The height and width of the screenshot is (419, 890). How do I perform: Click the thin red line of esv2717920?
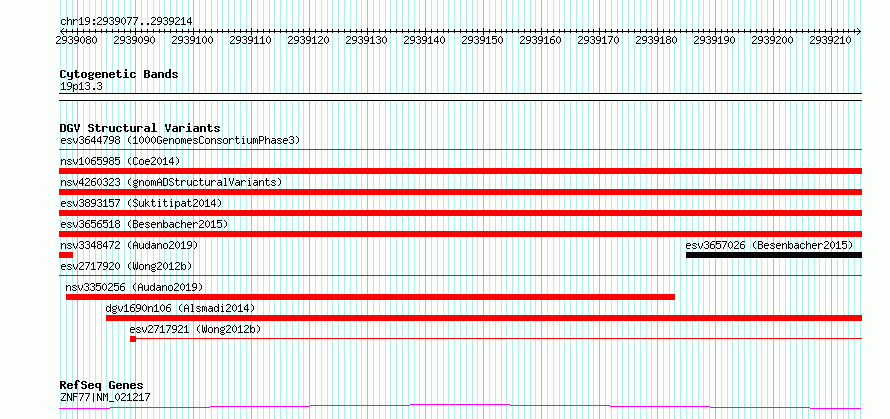[x=460, y=275]
